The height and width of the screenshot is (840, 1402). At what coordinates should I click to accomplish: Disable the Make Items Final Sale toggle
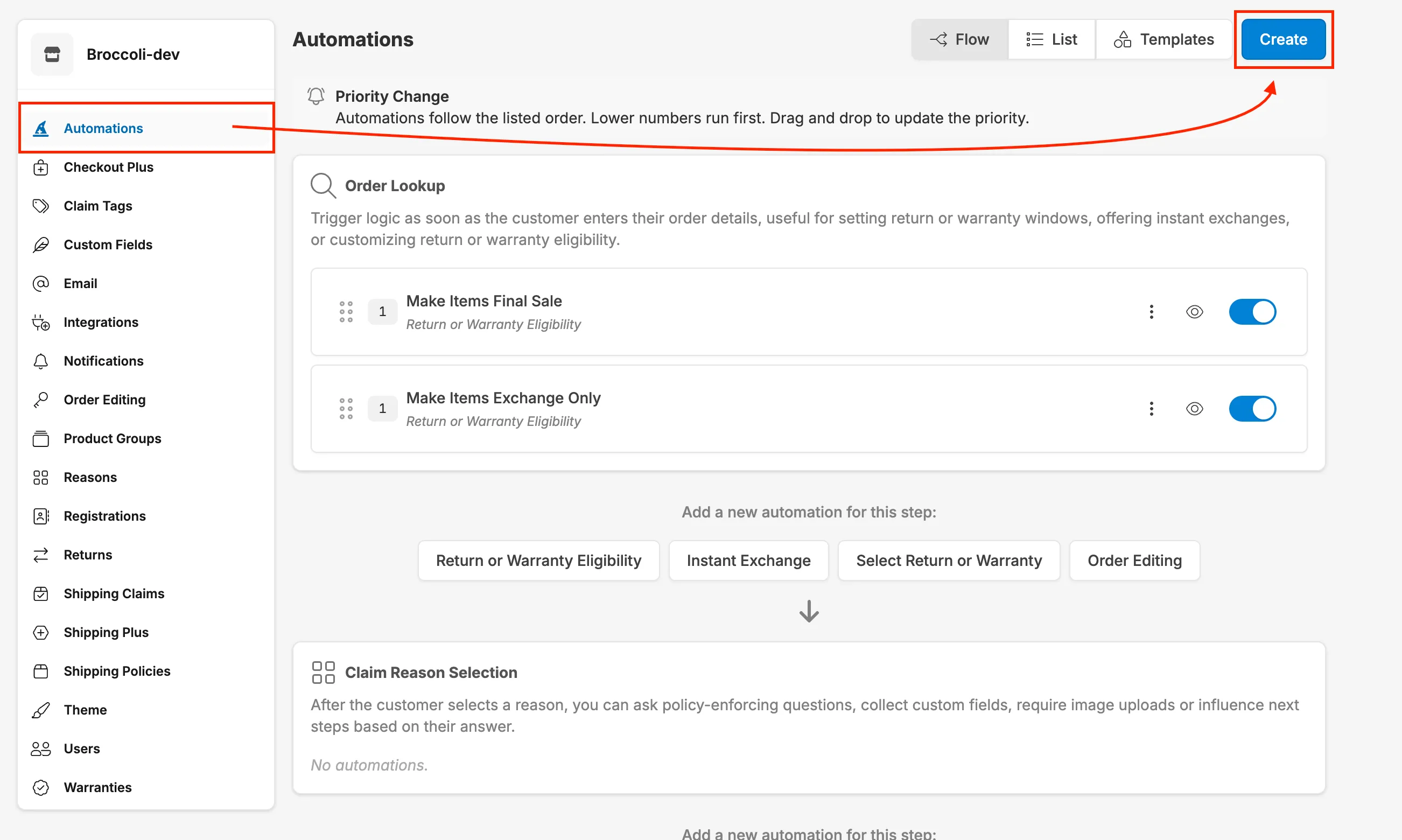(1252, 311)
